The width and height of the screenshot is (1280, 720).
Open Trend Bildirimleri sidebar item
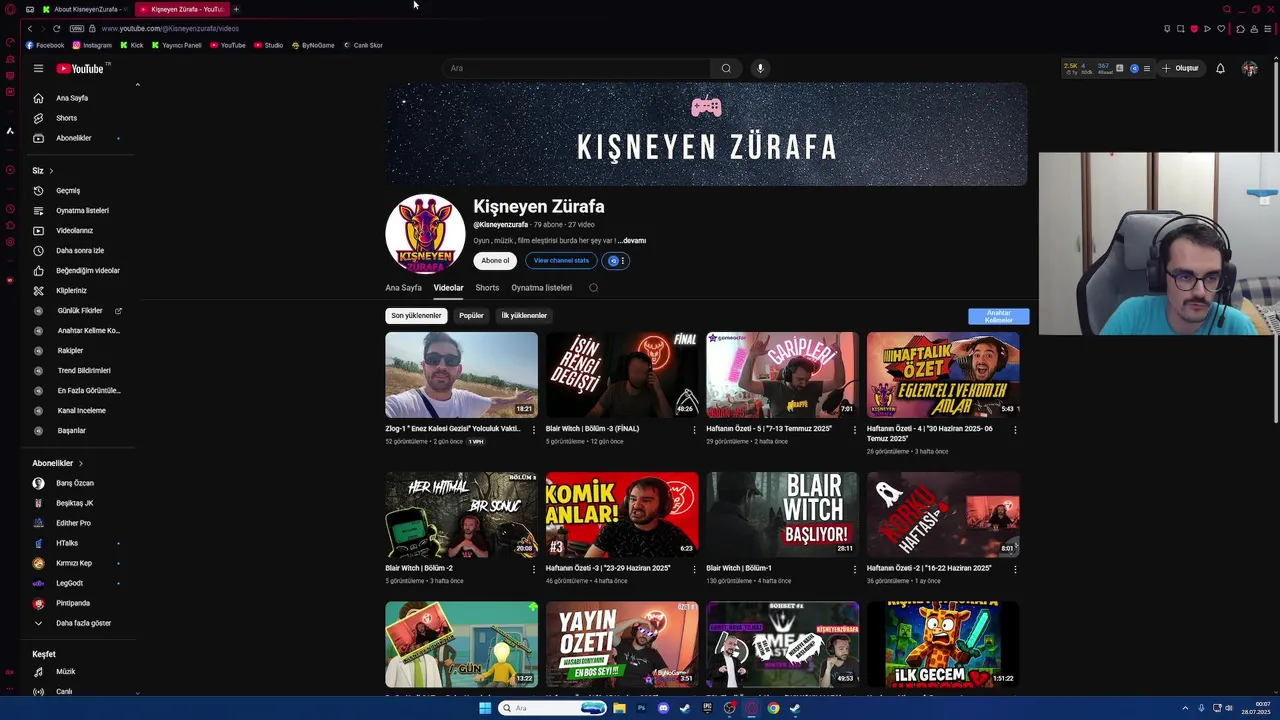(x=84, y=370)
